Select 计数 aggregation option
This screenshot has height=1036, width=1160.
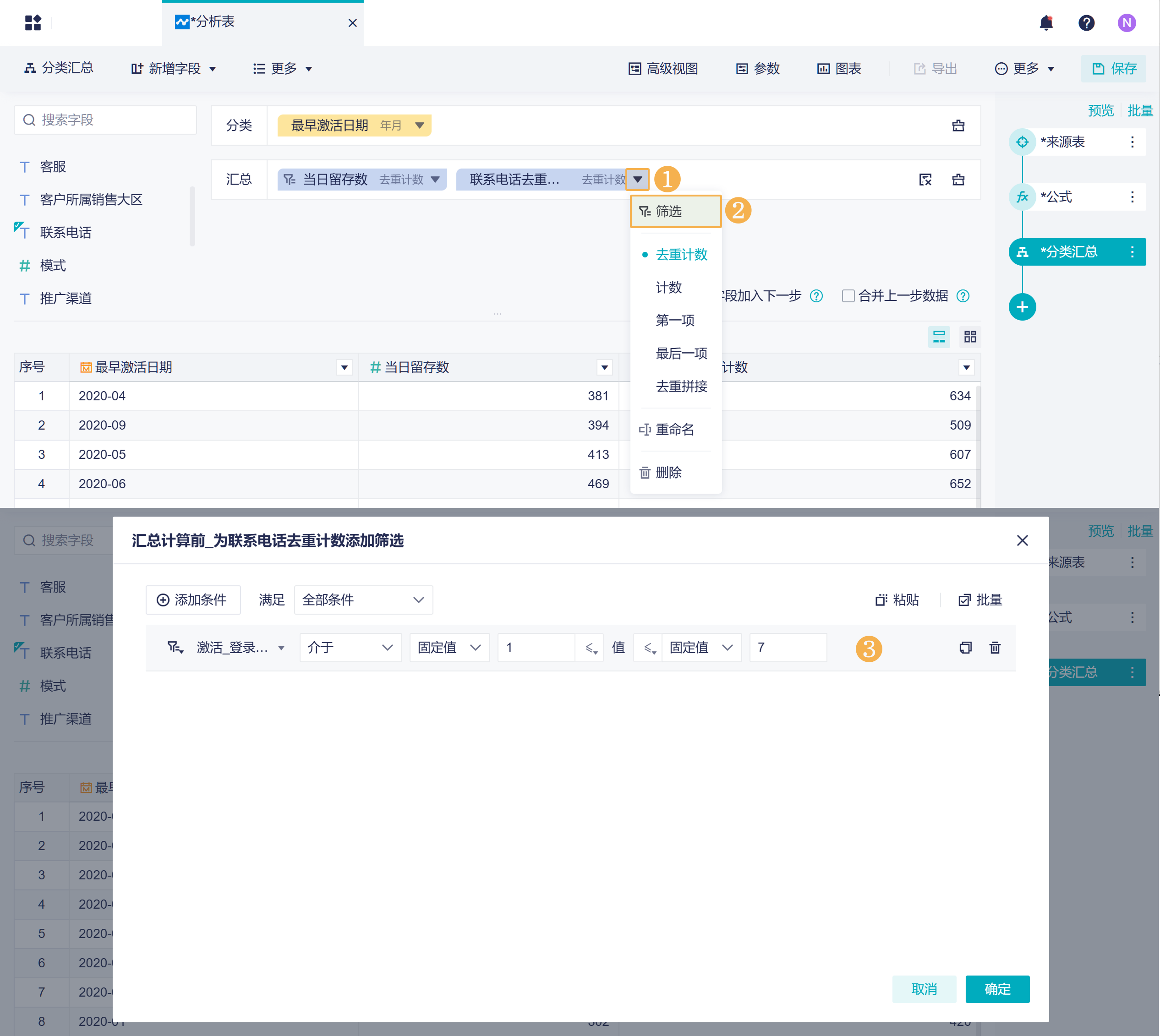[x=668, y=288]
